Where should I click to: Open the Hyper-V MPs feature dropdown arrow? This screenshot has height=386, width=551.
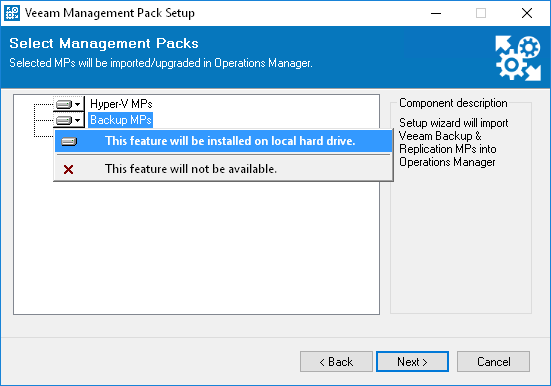pyautogui.click(x=78, y=104)
